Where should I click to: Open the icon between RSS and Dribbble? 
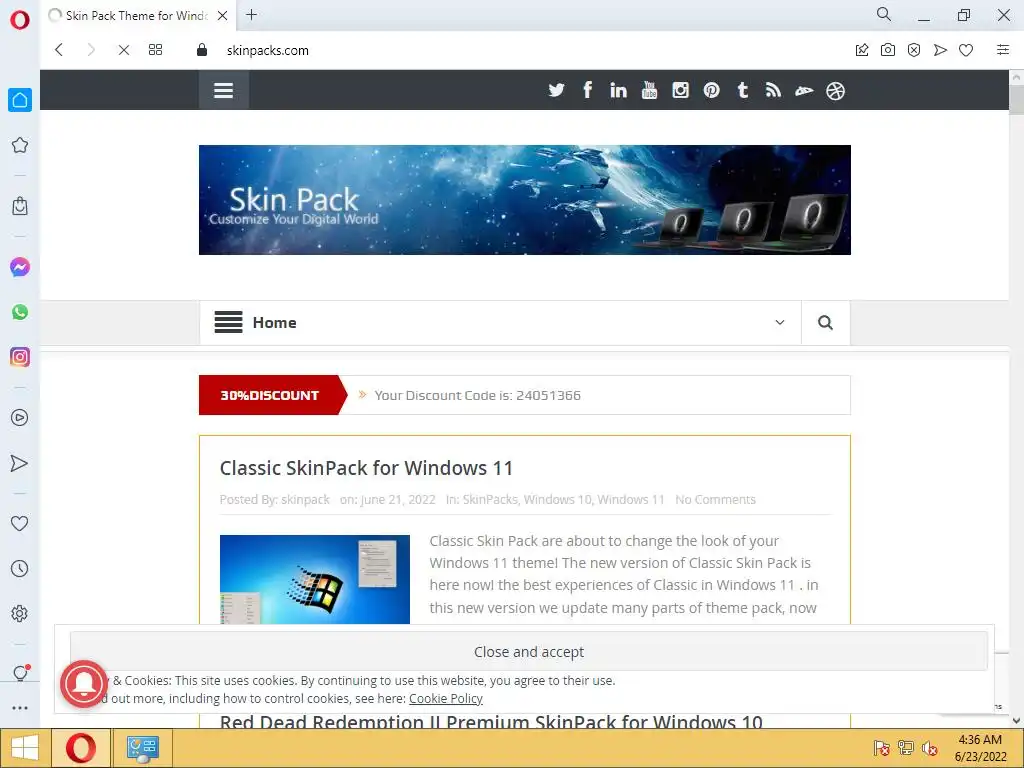pos(804,91)
